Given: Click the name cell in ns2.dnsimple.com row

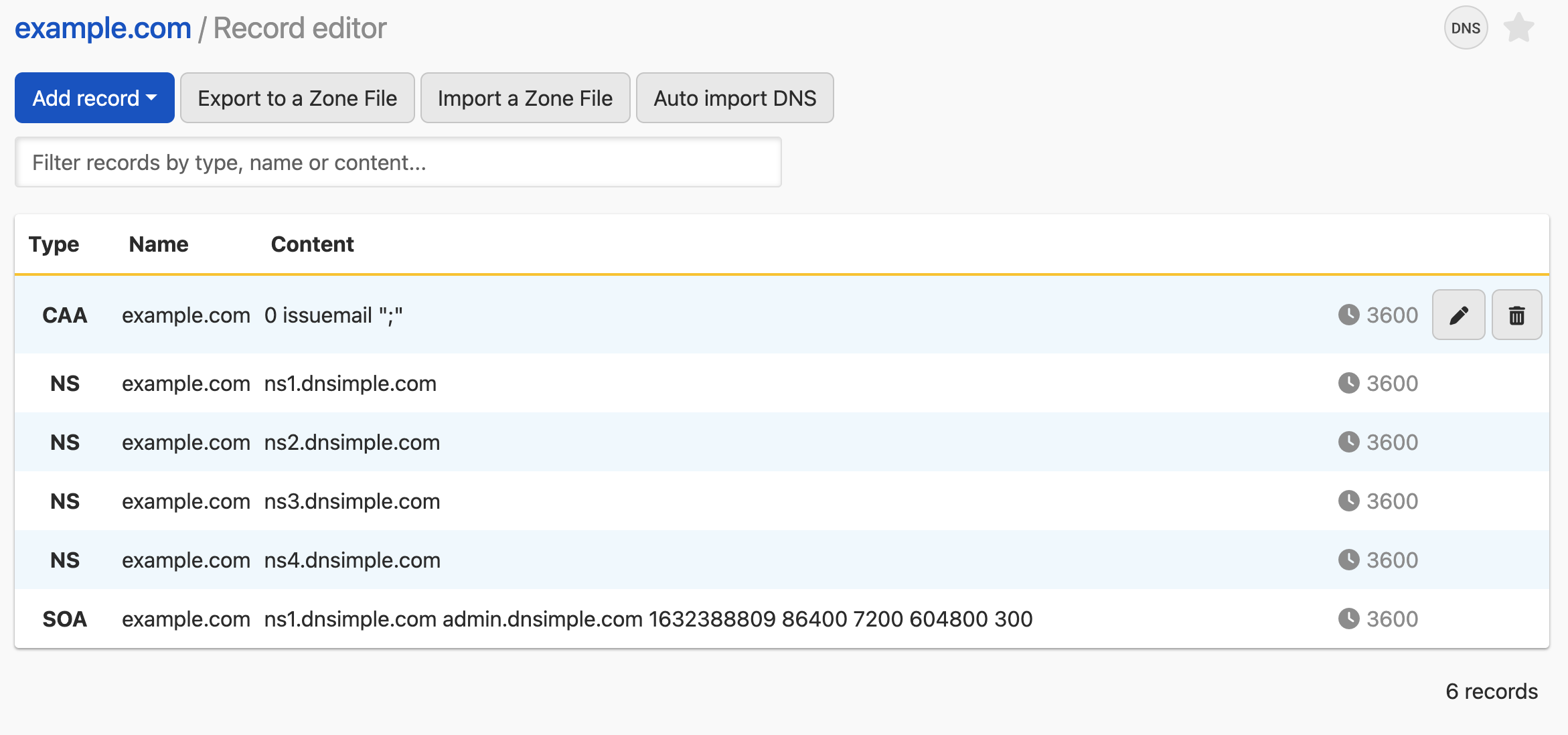Looking at the screenshot, I should [186, 442].
